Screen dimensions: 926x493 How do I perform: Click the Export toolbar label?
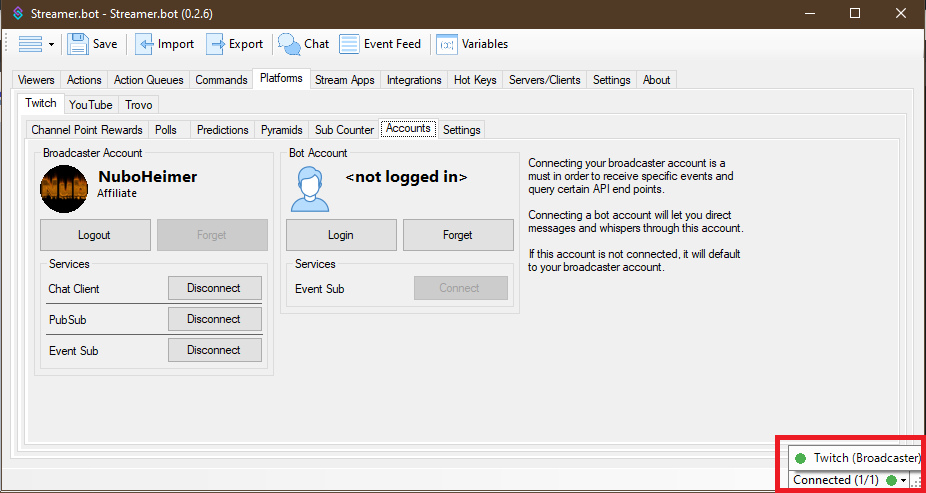pos(246,44)
